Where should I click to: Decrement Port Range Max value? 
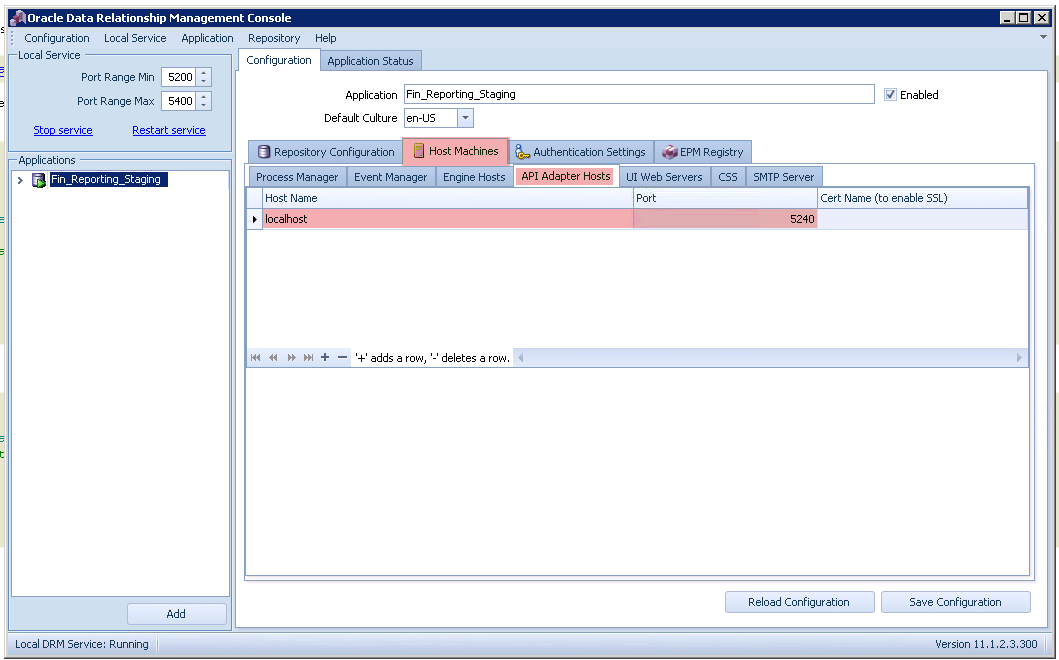point(204,104)
